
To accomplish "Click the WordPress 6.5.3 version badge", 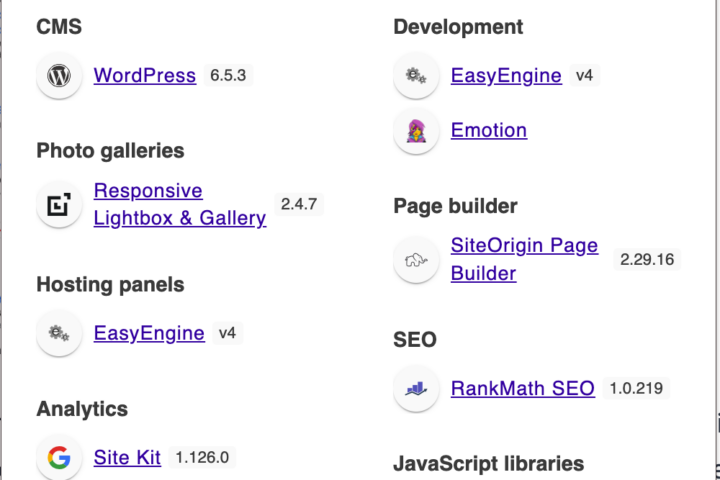I will [228, 75].
